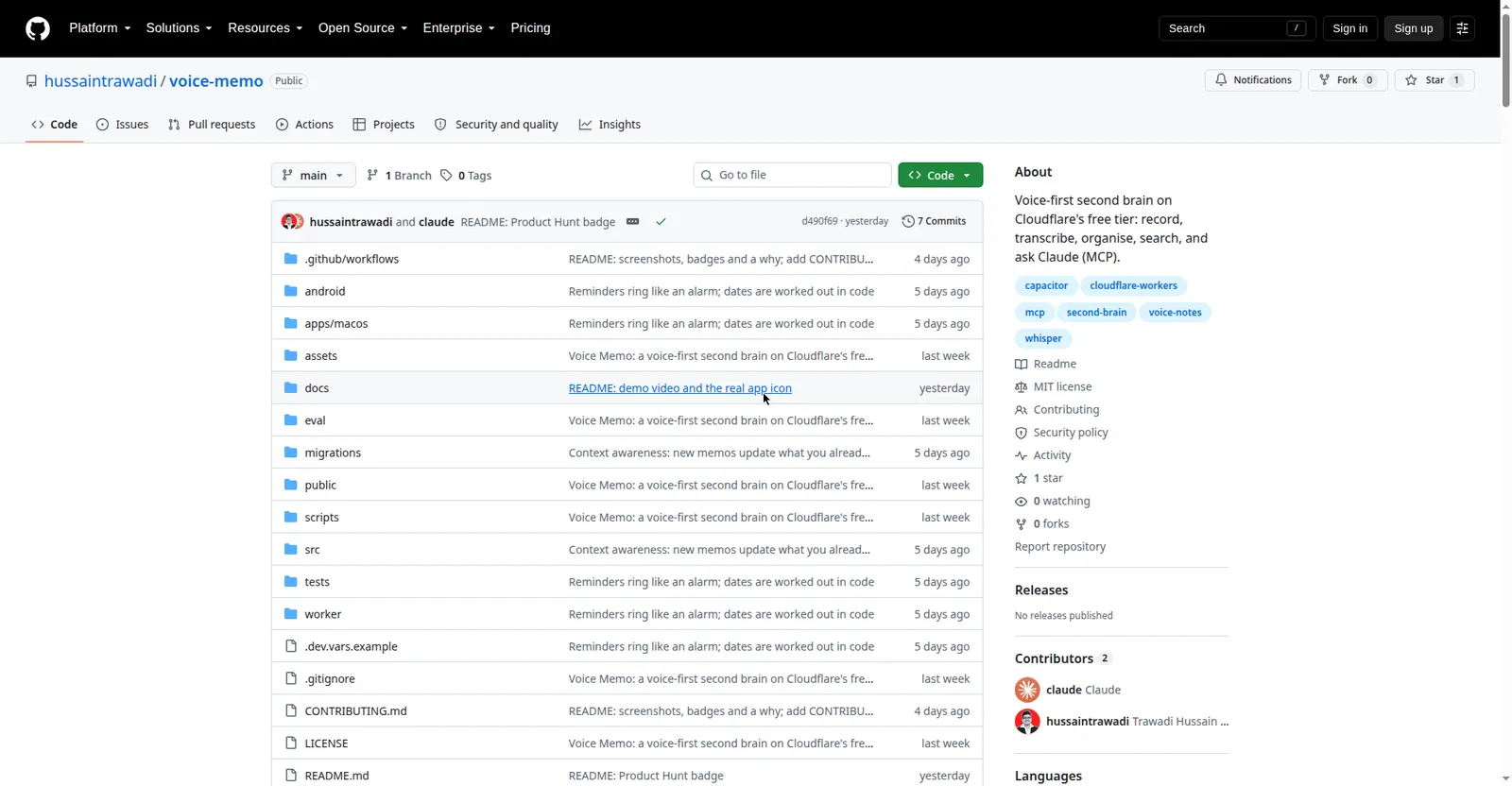Open the Report repository link
The image size is (1512, 786).
click(1060, 547)
